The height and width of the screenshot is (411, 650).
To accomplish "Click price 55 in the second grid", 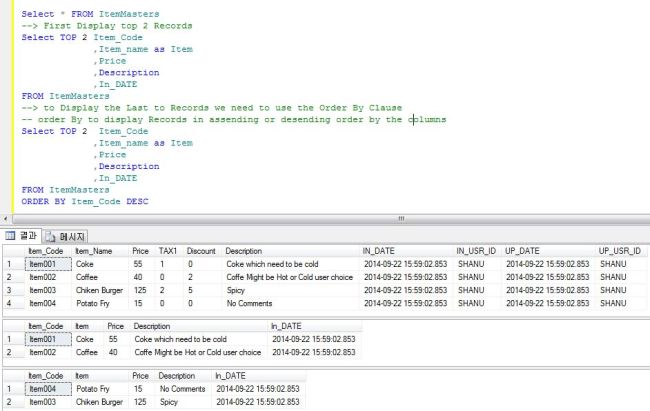I will 117,339.
